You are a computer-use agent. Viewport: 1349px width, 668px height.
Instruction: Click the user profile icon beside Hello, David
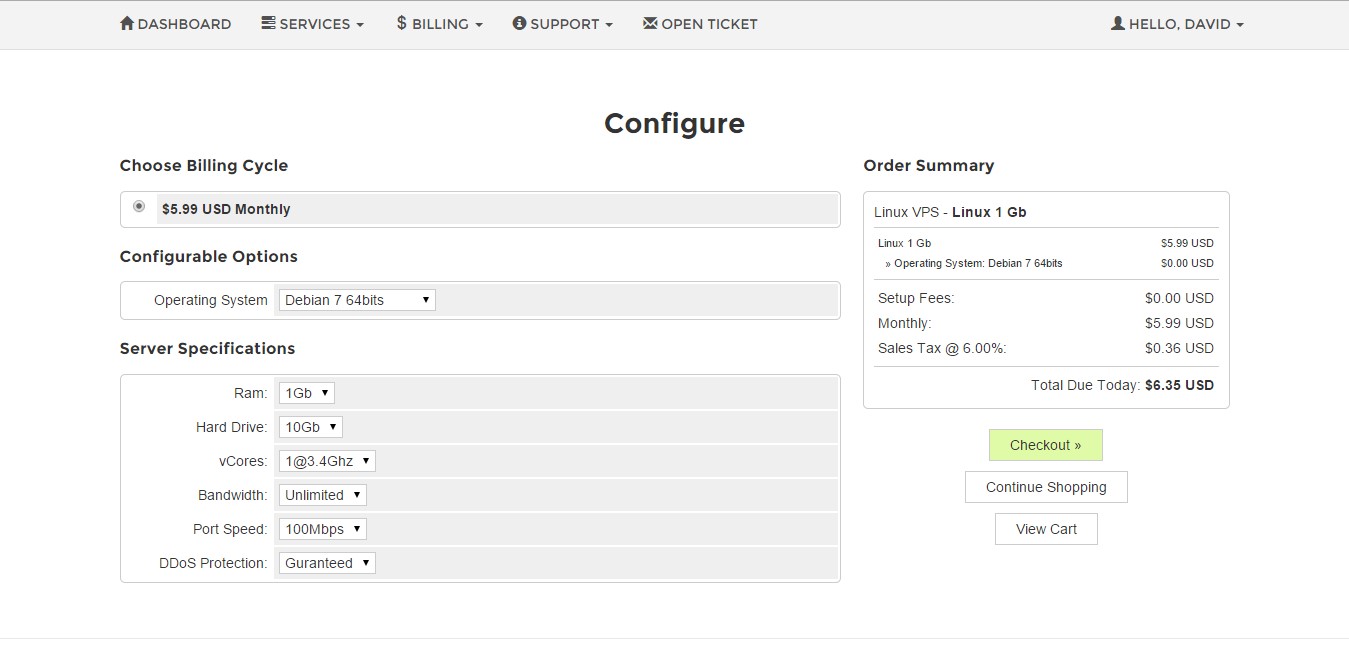(x=1118, y=23)
